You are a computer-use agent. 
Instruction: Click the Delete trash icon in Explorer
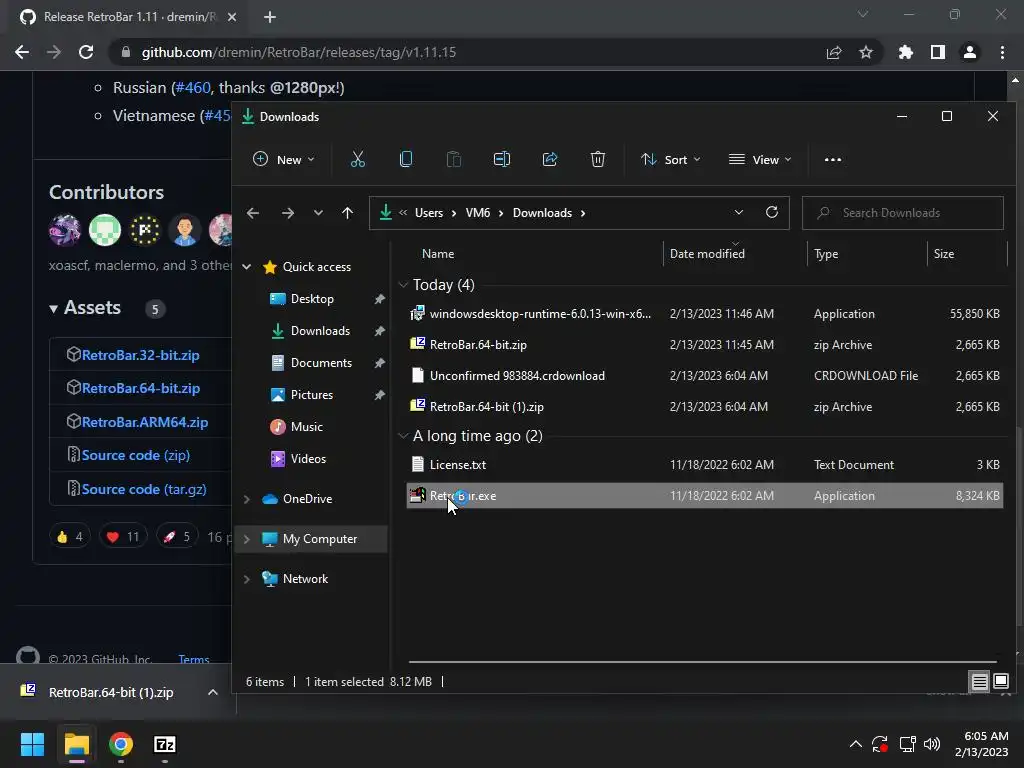click(x=598, y=159)
